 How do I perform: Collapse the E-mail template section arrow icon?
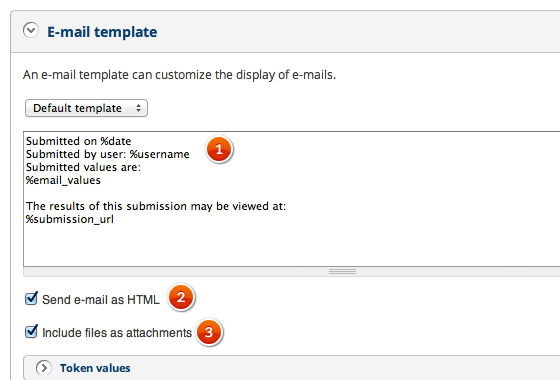(31, 30)
